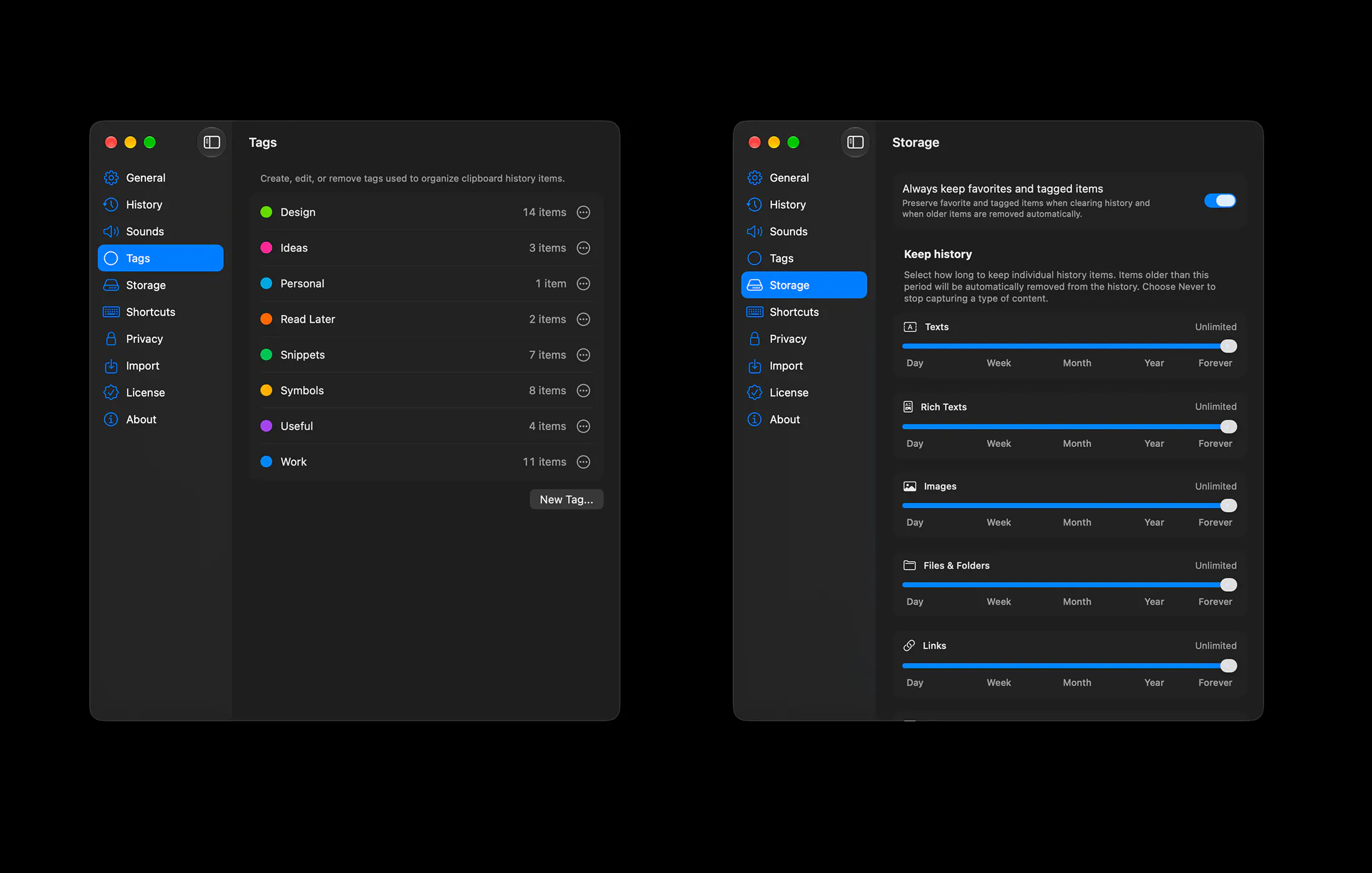The image size is (1372, 873).
Task: Click the Design tag green color dot
Action: click(266, 212)
